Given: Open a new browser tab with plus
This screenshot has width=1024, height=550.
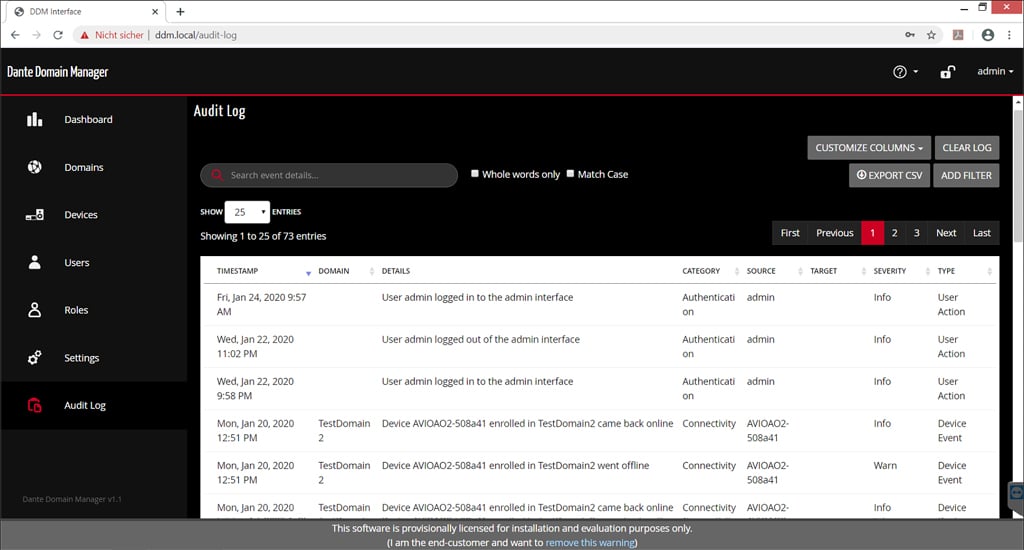Looking at the screenshot, I should tap(180, 12).
